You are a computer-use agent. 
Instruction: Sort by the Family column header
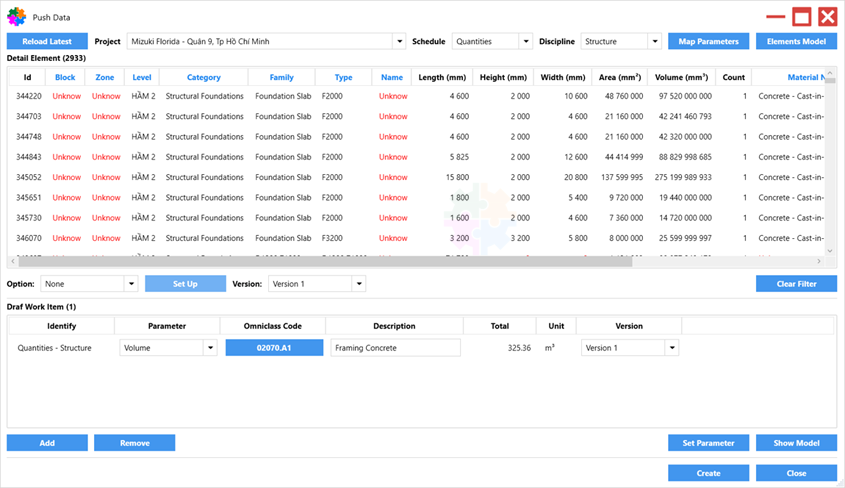tap(281, 77)
